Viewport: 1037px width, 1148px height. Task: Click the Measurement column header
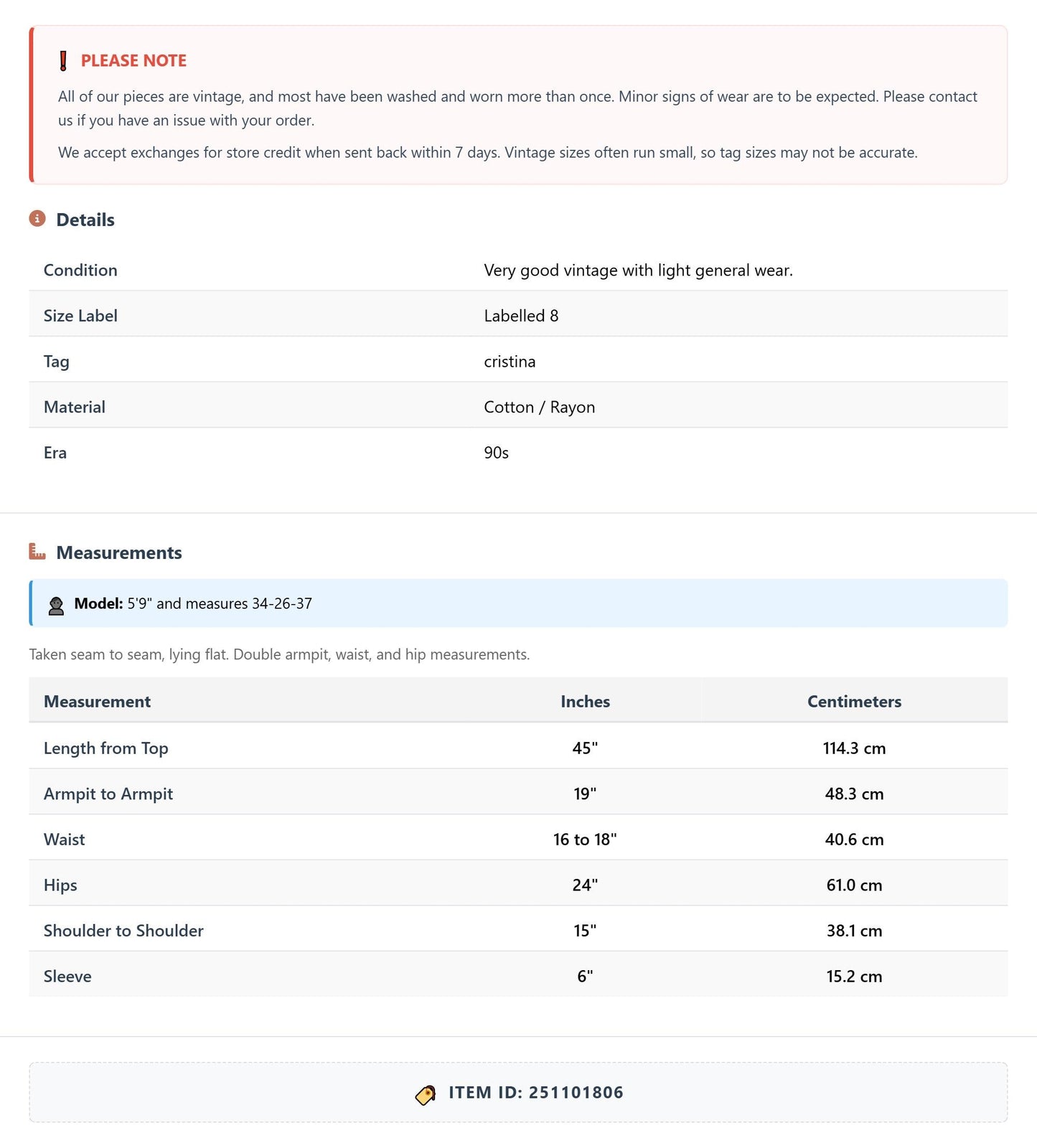coord(97,702)
